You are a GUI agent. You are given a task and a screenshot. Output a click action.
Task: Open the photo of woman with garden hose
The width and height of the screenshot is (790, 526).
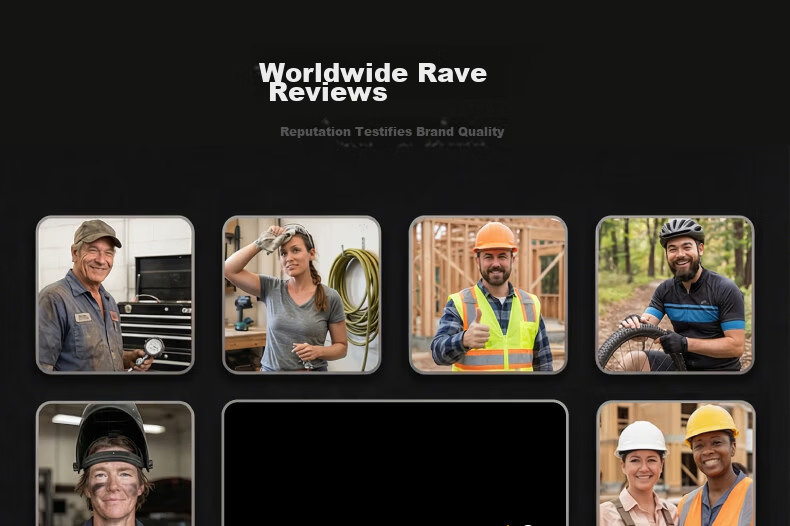pyautogui.click(x=301, y=295)
